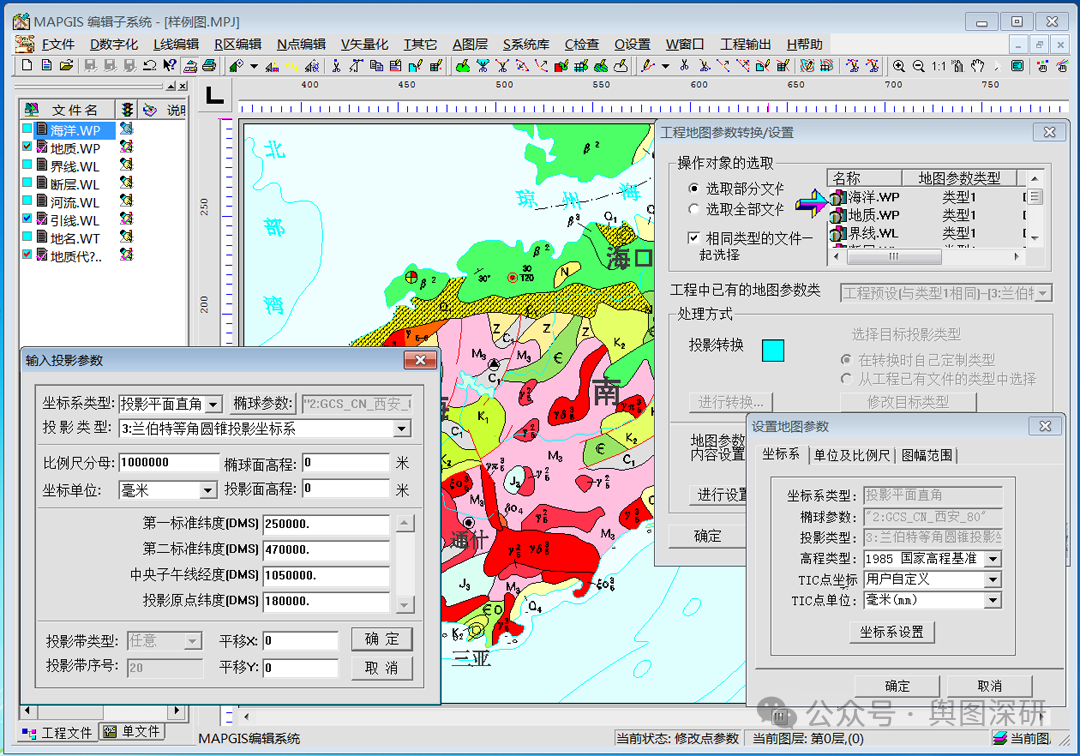The width and height of the screenshot is (1080, 756).
Task: Open the S系统库 menu
Action: (x=525, y=44)
